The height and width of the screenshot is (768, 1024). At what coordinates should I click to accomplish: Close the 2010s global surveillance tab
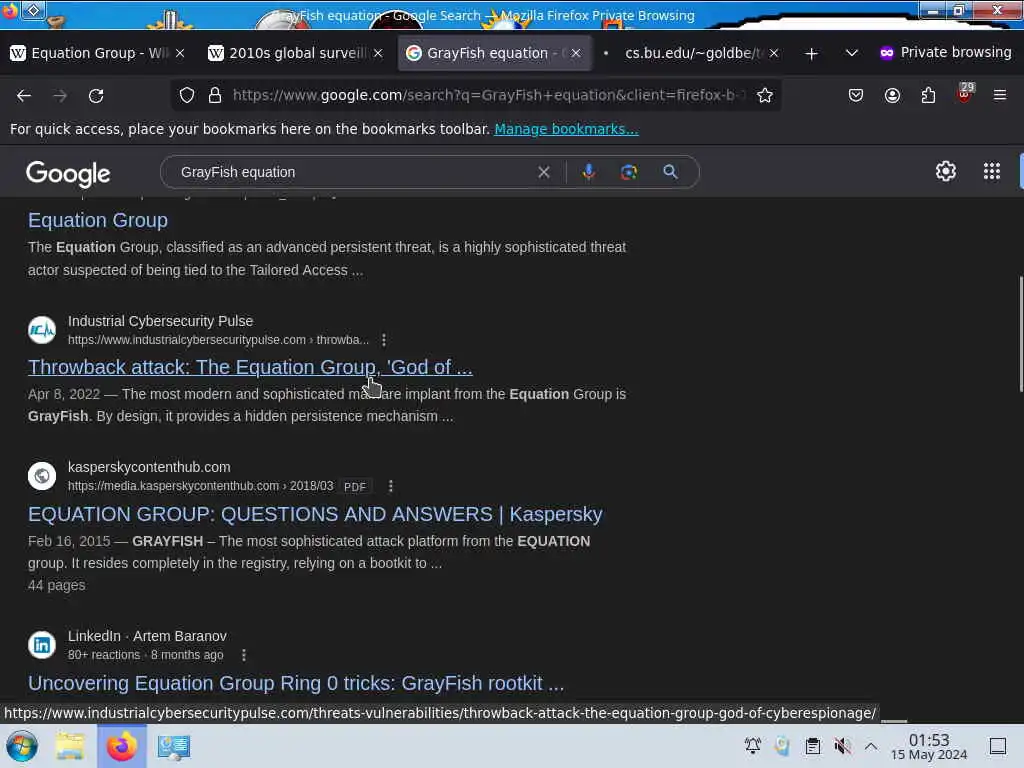(377, 53)
